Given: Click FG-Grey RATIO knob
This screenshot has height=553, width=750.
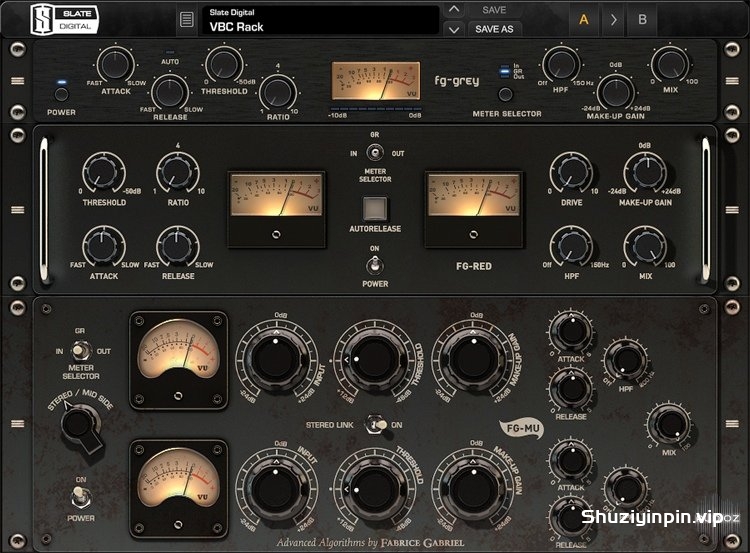Looking at the screenshot, I should pyautogui.click(x=278, y=93).
